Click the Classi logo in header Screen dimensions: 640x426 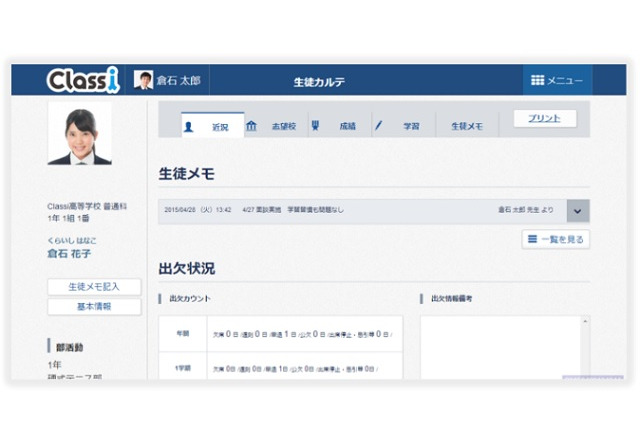tap(83, 80)
